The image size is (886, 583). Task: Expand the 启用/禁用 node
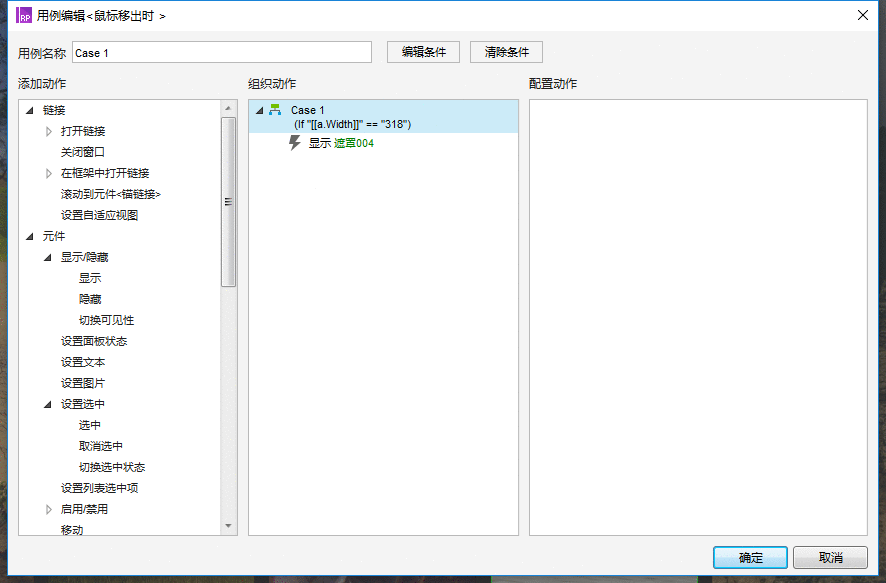(x=49, y=510)
